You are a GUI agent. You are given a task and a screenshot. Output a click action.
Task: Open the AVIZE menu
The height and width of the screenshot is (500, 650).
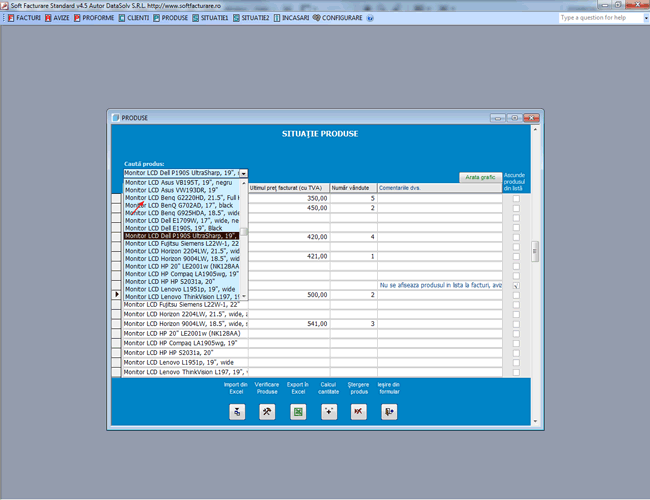(57, 18)
